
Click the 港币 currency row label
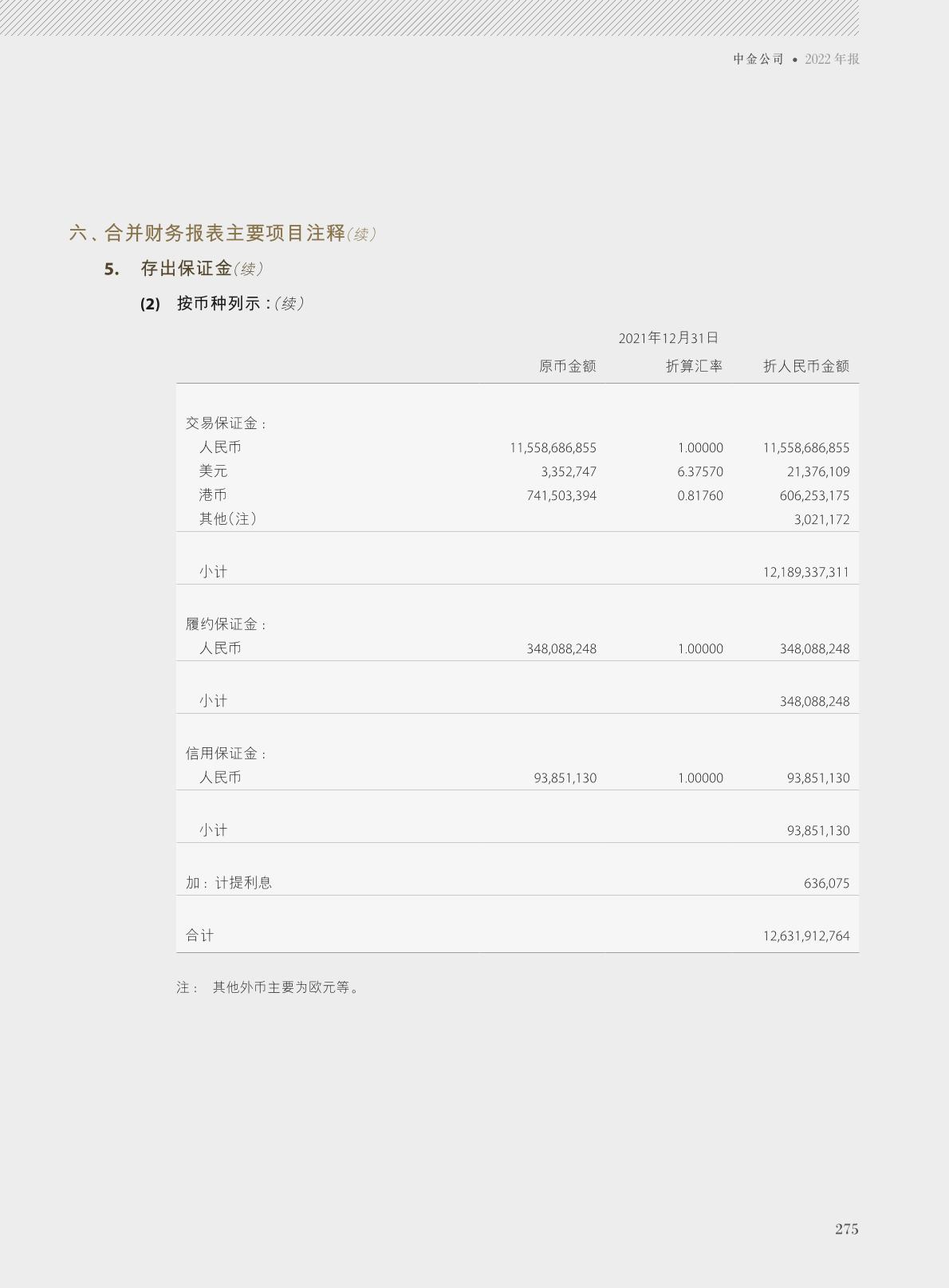click(x=213, y=495)
